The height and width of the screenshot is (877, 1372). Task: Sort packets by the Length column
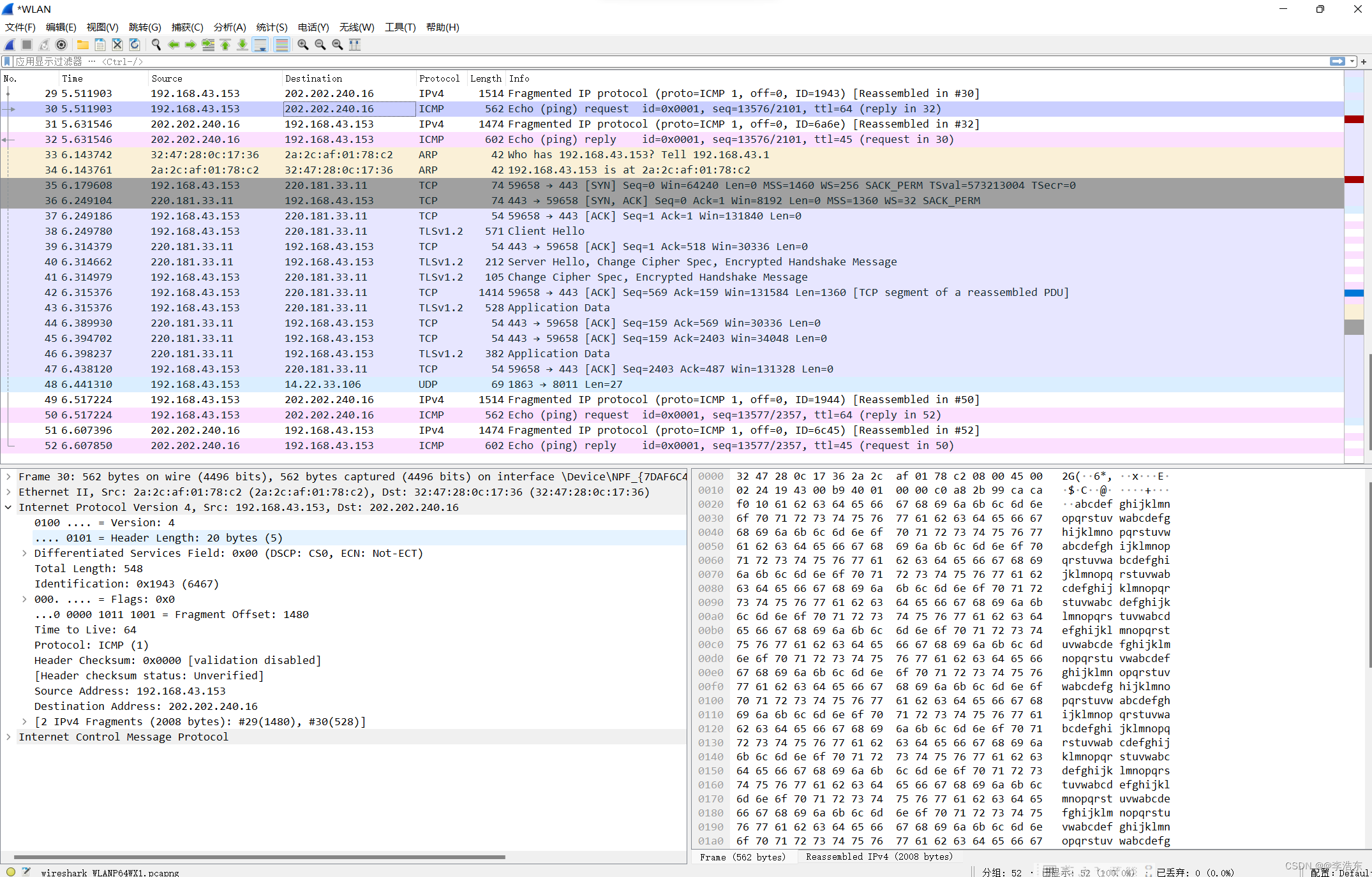(486, 78)
